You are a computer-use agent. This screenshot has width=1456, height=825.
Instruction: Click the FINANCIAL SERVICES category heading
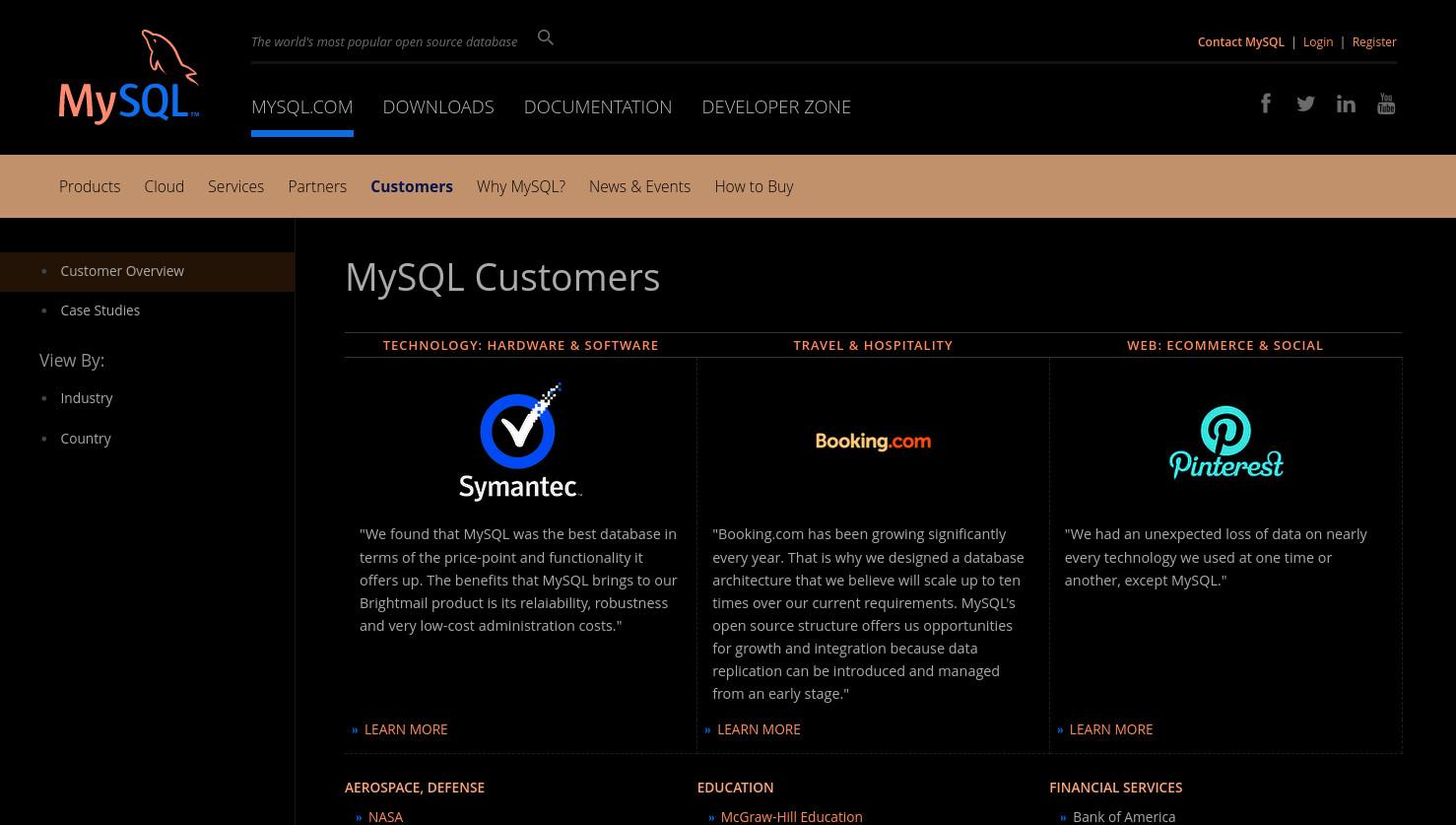(x=1116, y=788)
